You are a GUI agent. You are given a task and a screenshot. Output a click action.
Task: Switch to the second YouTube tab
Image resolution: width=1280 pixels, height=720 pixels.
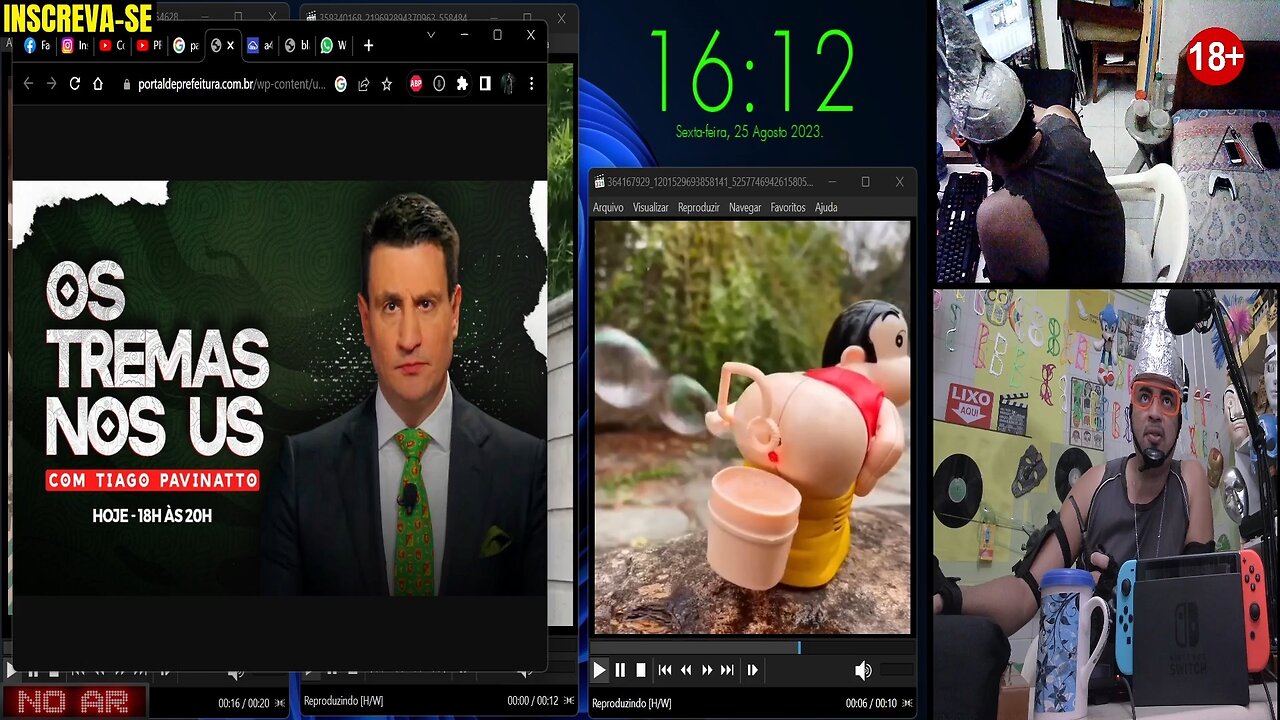149,45
